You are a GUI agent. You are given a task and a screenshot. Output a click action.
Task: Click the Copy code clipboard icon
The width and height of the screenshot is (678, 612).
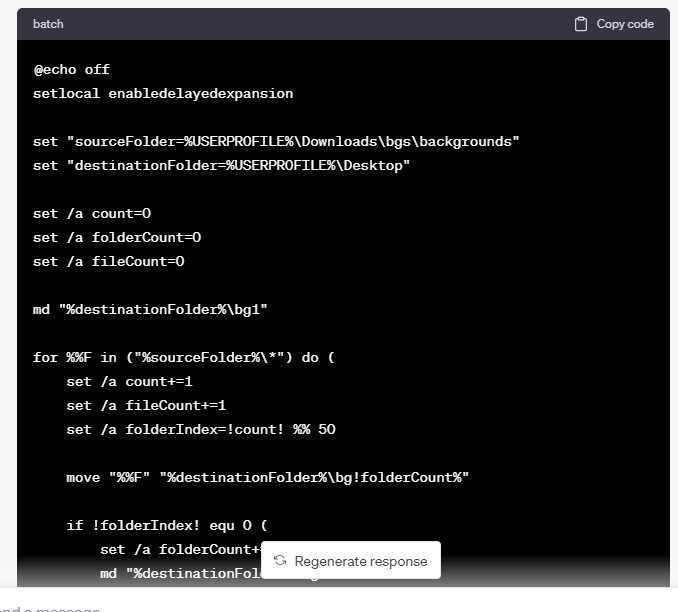pos(581,24)
